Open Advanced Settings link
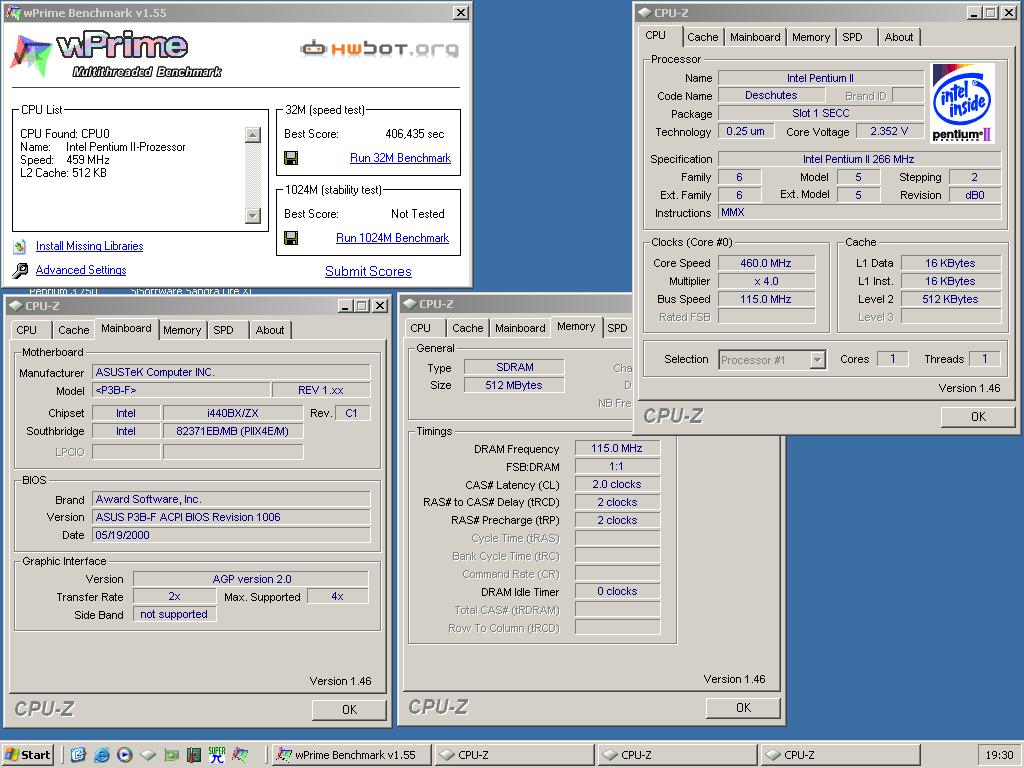This screenshot has width=1024, height=768. (81, 270)
